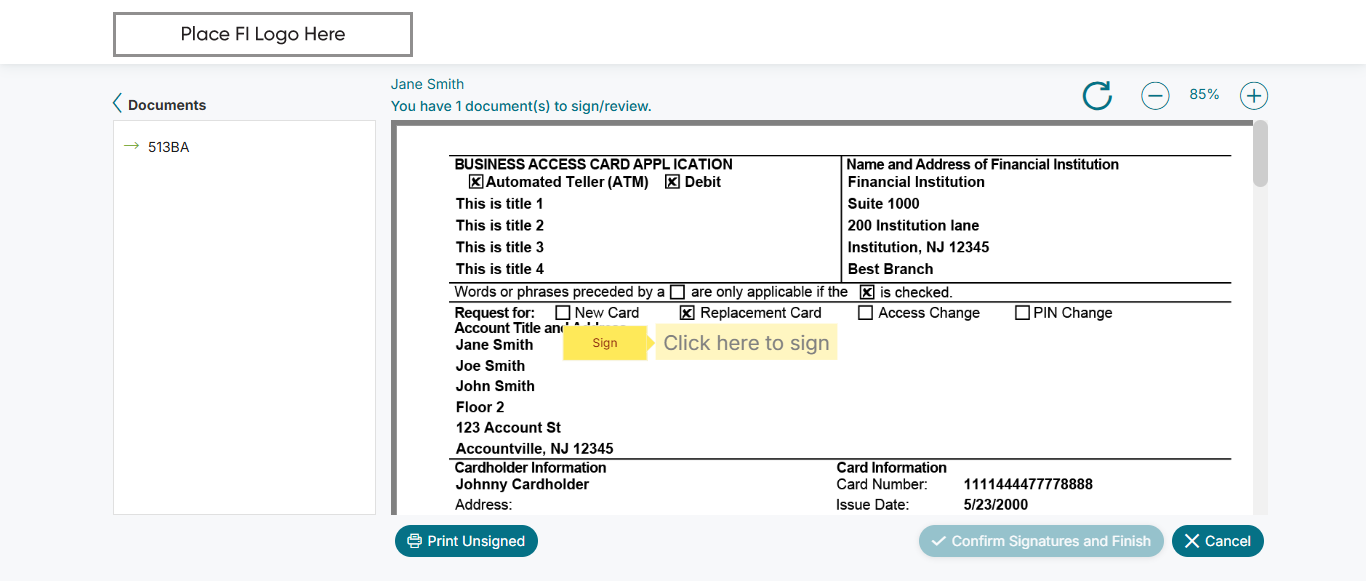Image resolution: width=1366 pixels, height=581 pixels.
Task: Check the PIN Change checkbox
Action: (1022, 313)
